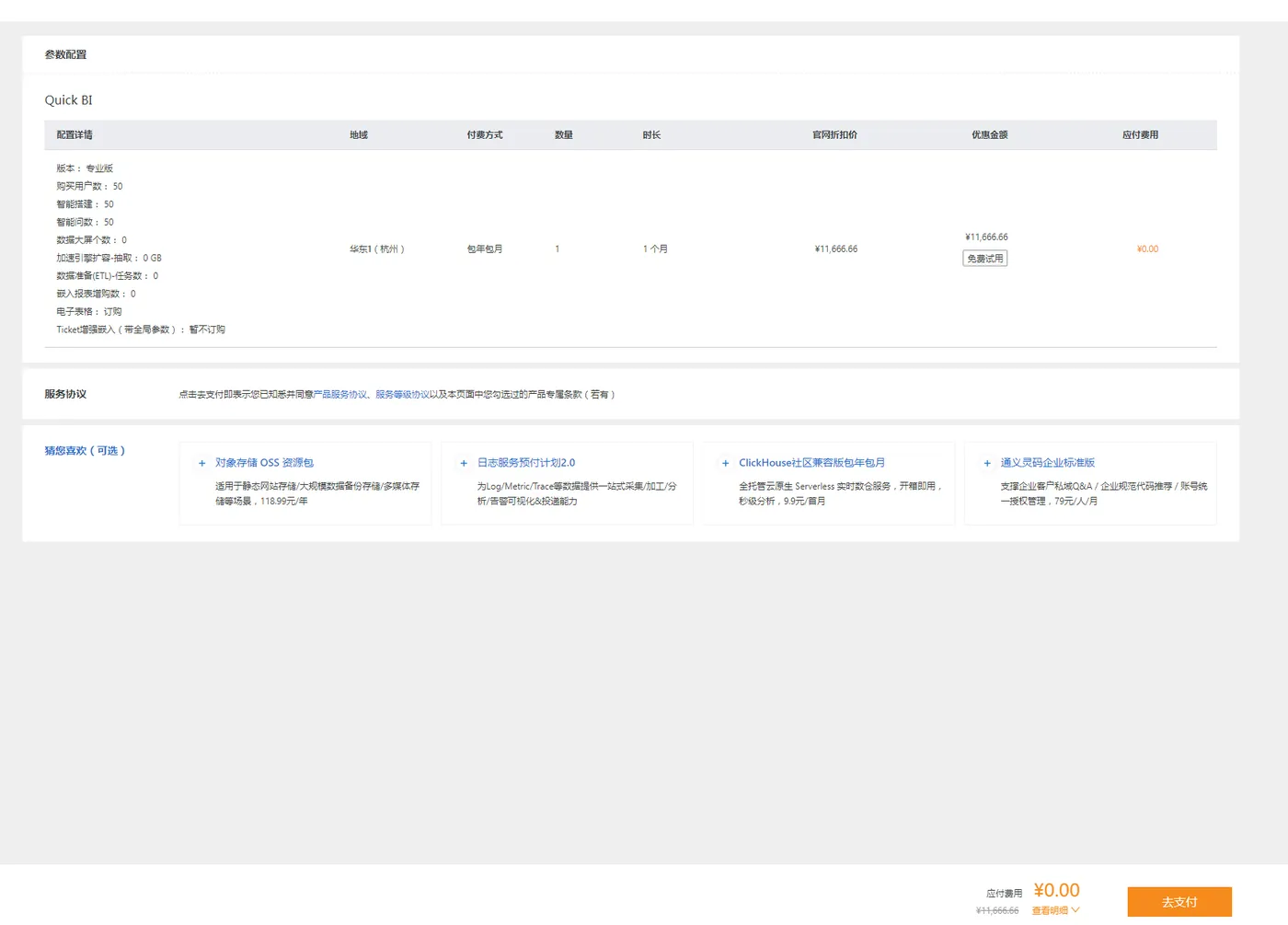Click the 猜您喜欢（可选）label
Screen dimensions: 1288x925
pyautogui.click(x=85, y=451)
